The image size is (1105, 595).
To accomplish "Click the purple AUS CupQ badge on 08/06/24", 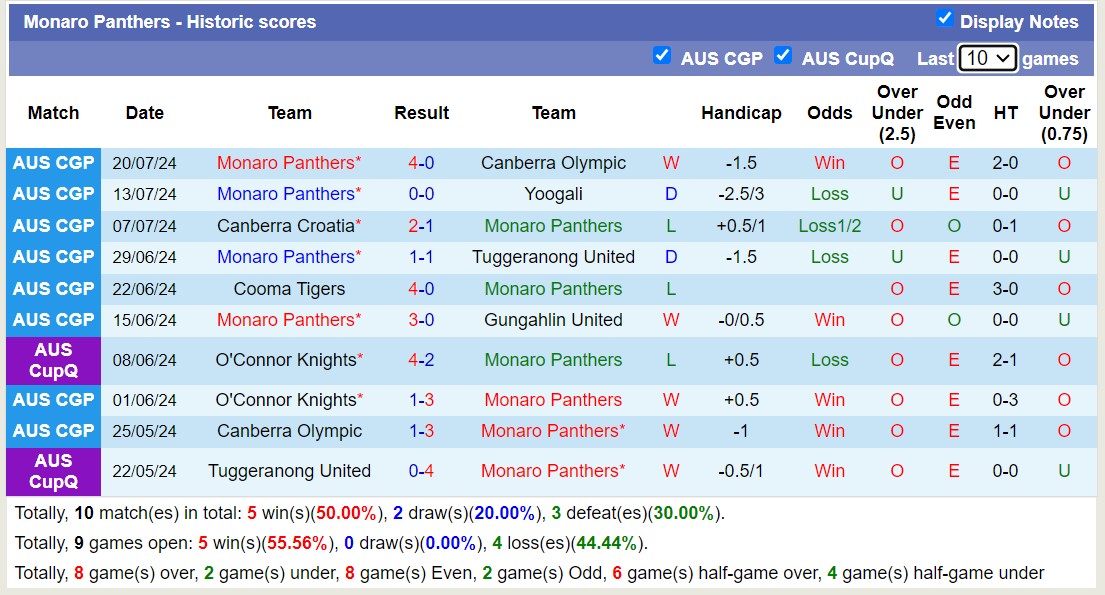I will (x=53, y=359).
